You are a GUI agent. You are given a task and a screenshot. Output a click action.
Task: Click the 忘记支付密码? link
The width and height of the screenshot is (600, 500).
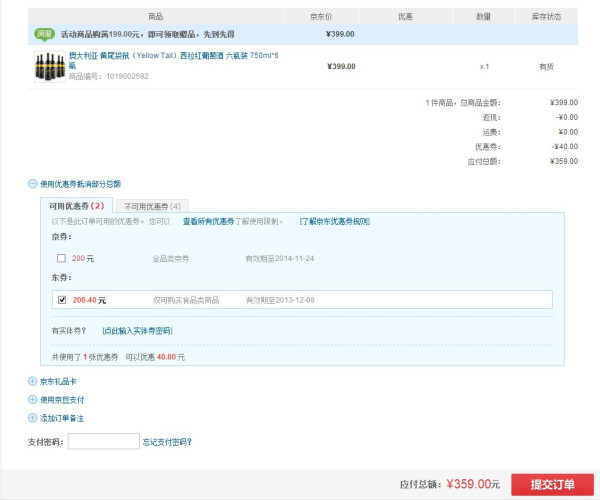[x=167, y=442]
